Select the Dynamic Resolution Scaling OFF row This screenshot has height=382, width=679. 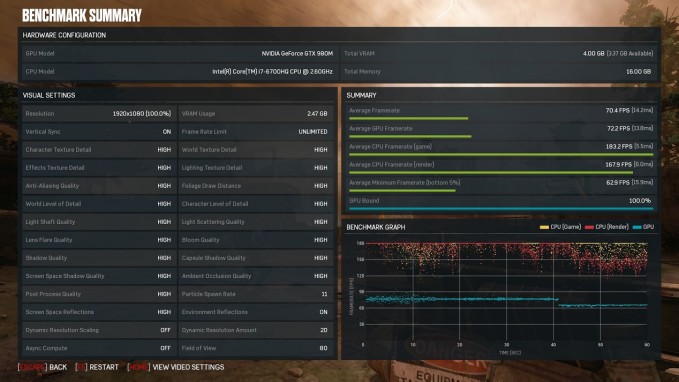tap(99, 330)
